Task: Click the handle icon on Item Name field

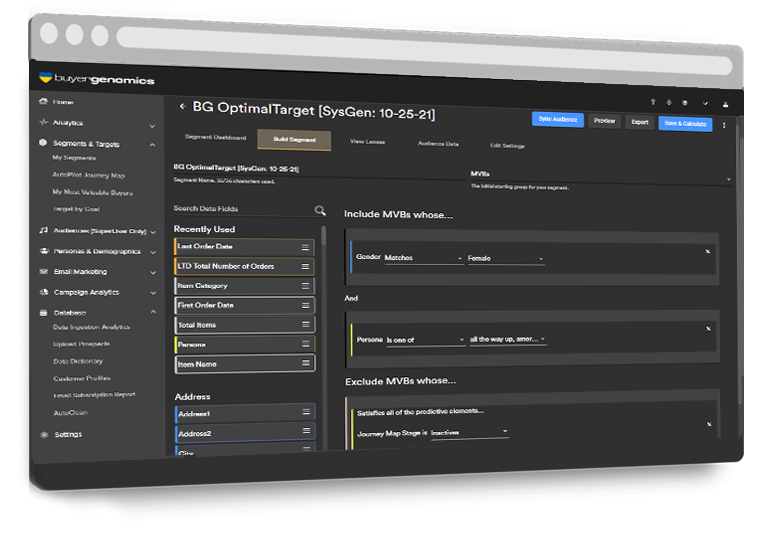Action: 306,363
